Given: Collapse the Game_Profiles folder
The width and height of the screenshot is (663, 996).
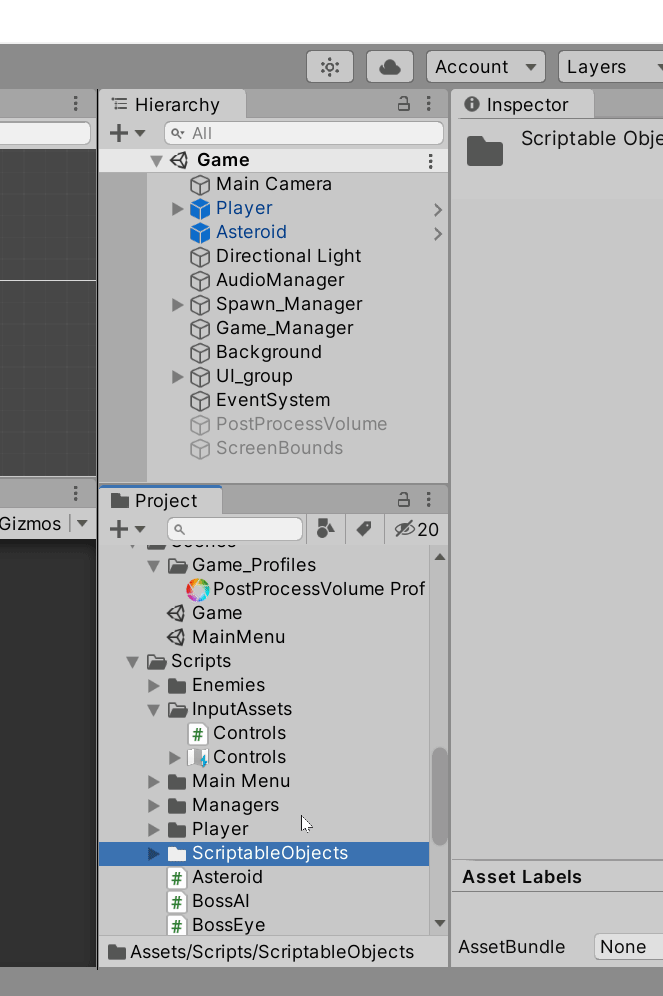Looking at the screenshot, I should [x=153, y=565].
